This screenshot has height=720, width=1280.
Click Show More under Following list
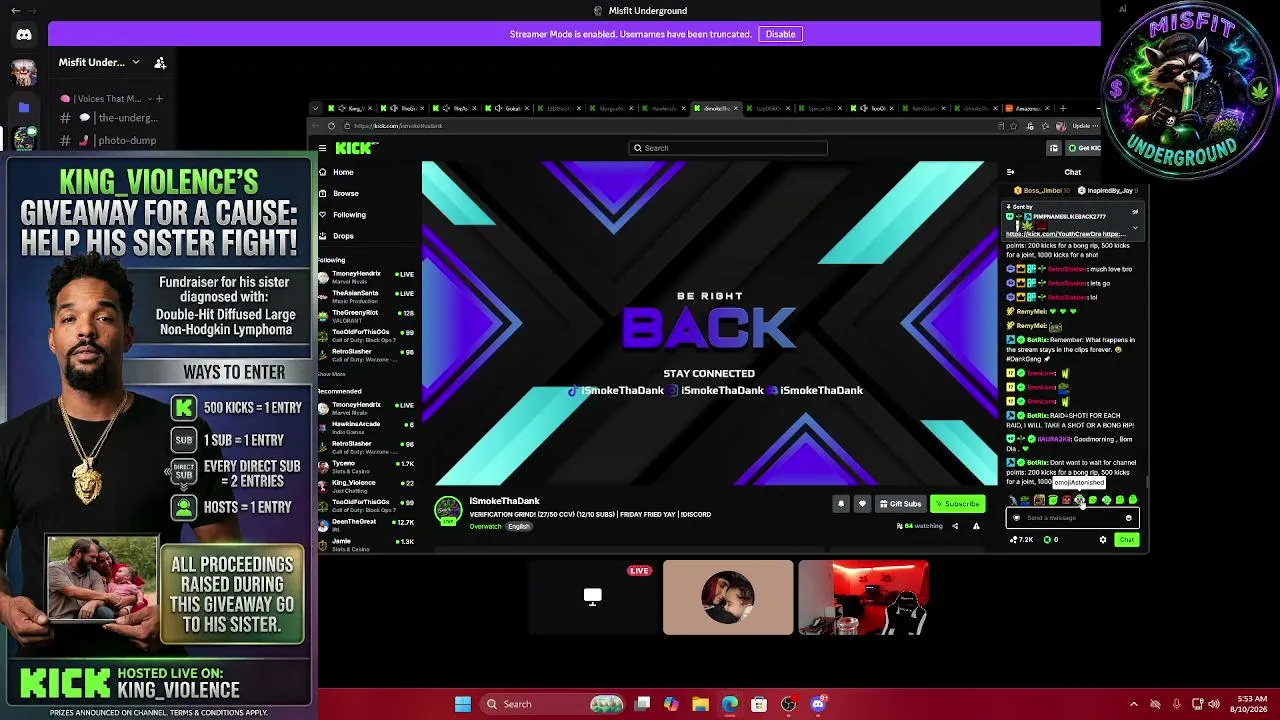point(331,375)
